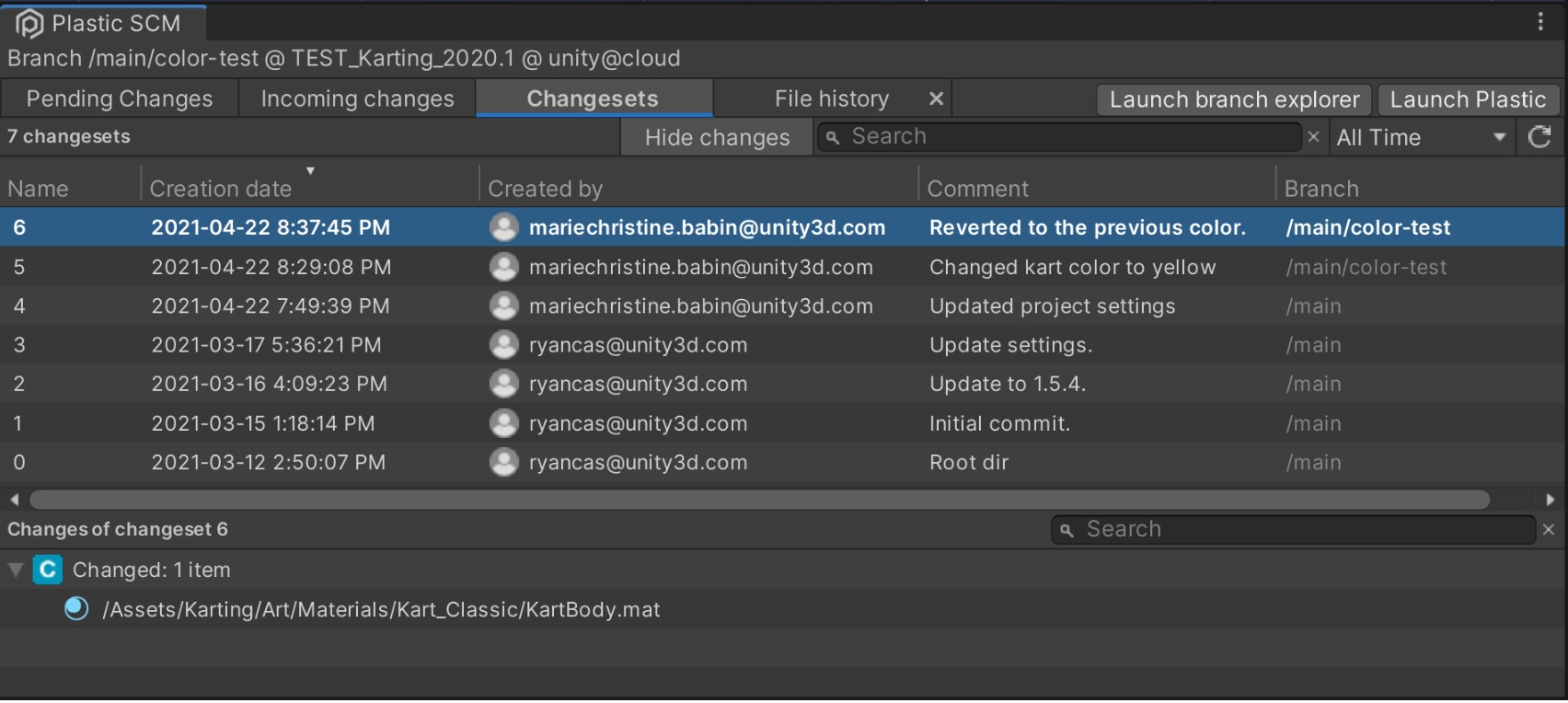Sort by the Branch column header

[1421, 188]
